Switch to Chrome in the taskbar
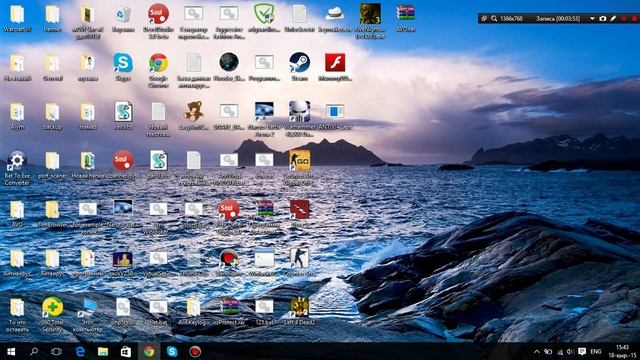This screenshot has height=360, width=640. pos(149,351)
